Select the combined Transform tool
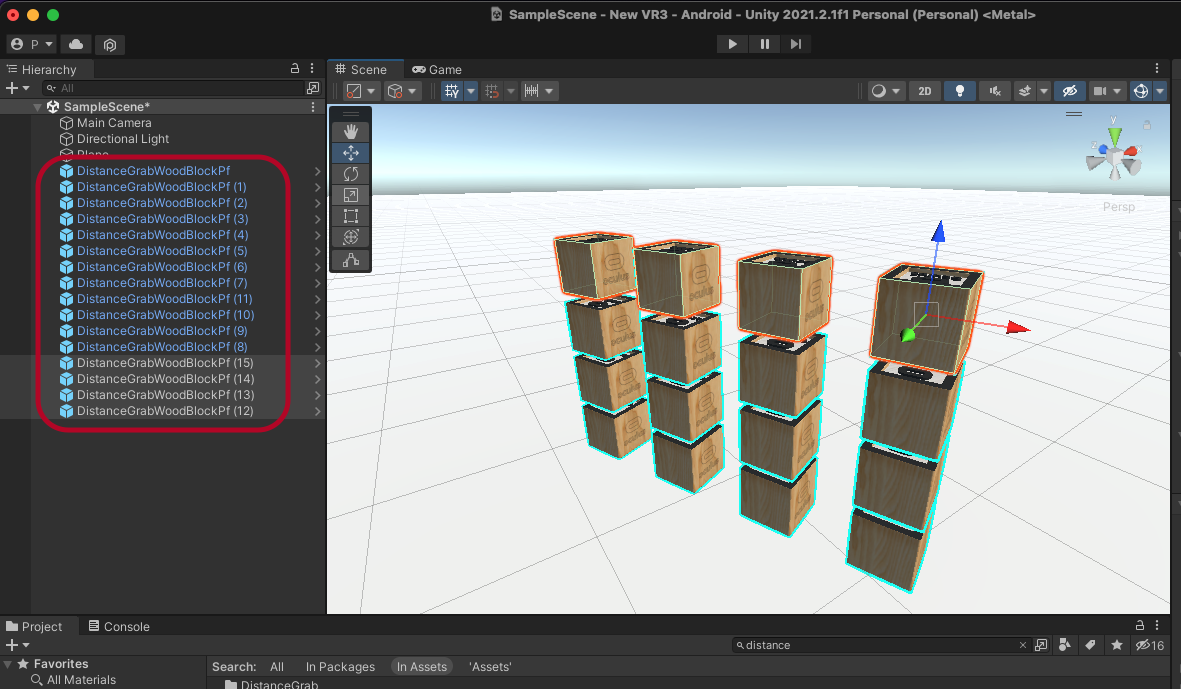Viewport: 1181px width, 689px height. (350, 237)
